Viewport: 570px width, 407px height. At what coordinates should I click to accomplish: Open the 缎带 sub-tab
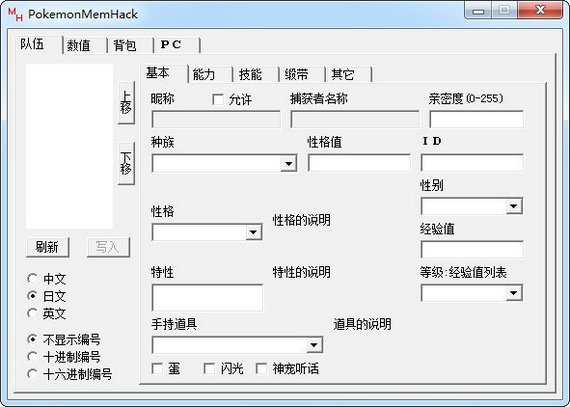point(302,74)
